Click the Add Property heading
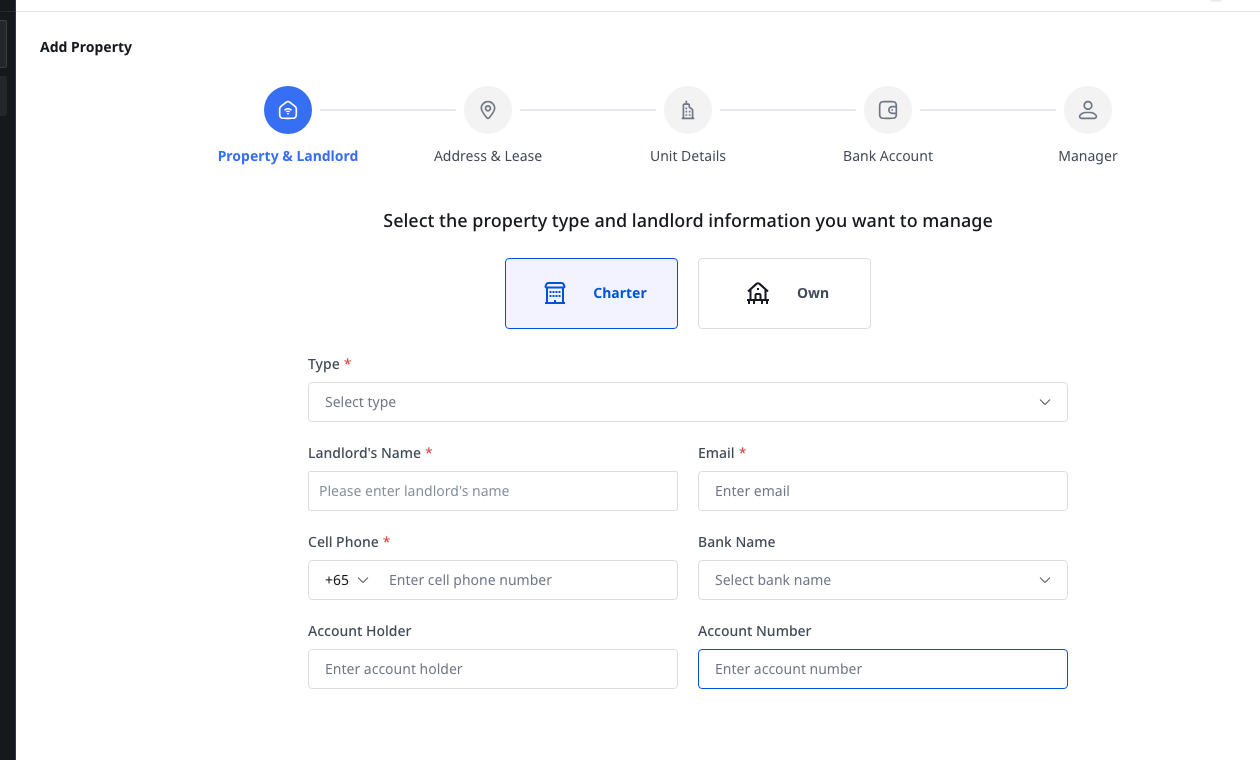 [x=86, y=47]
